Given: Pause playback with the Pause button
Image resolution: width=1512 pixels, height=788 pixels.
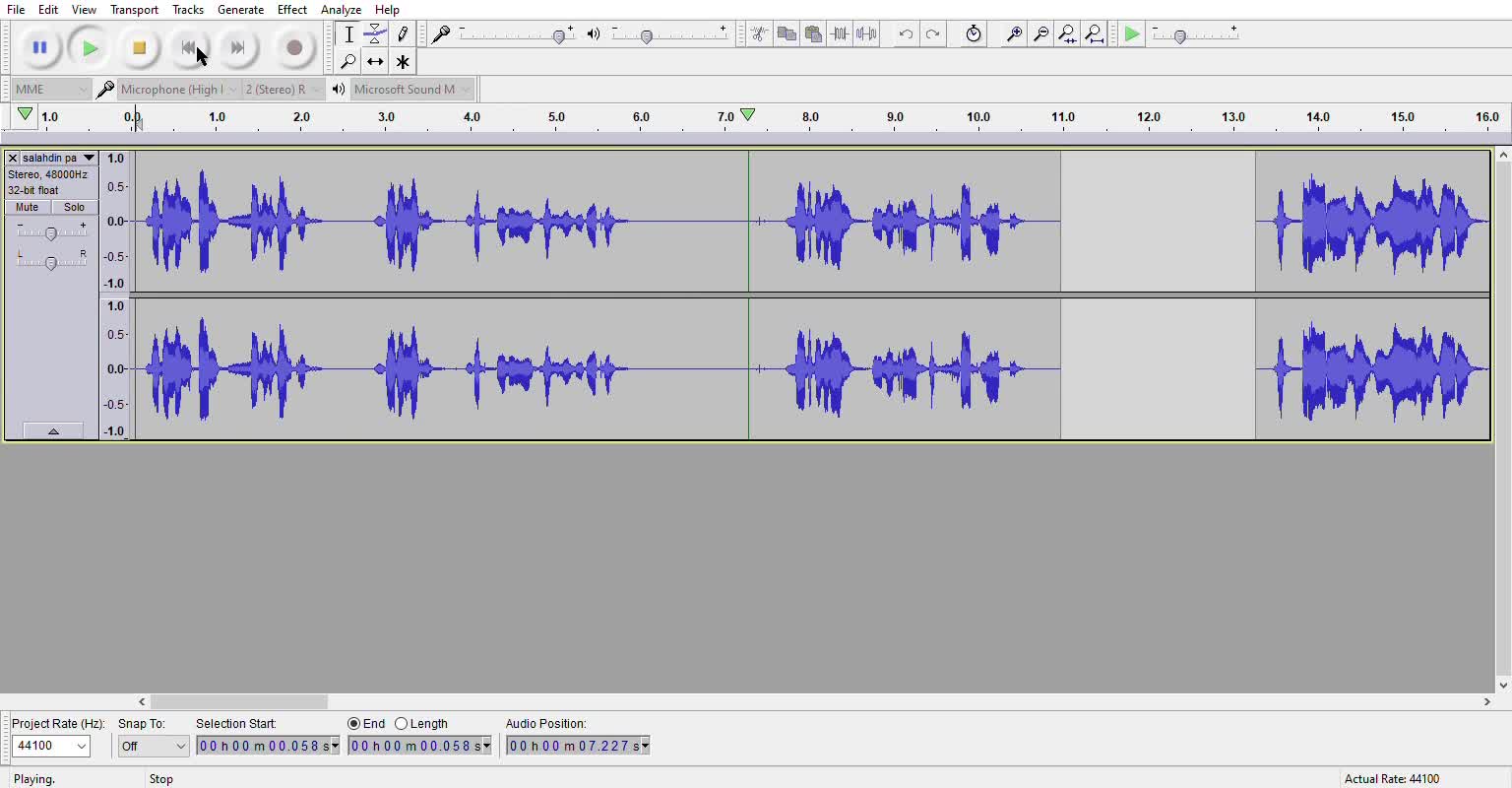Looking at the screenshot, I should pyautogui.click(x=39, y=47).
